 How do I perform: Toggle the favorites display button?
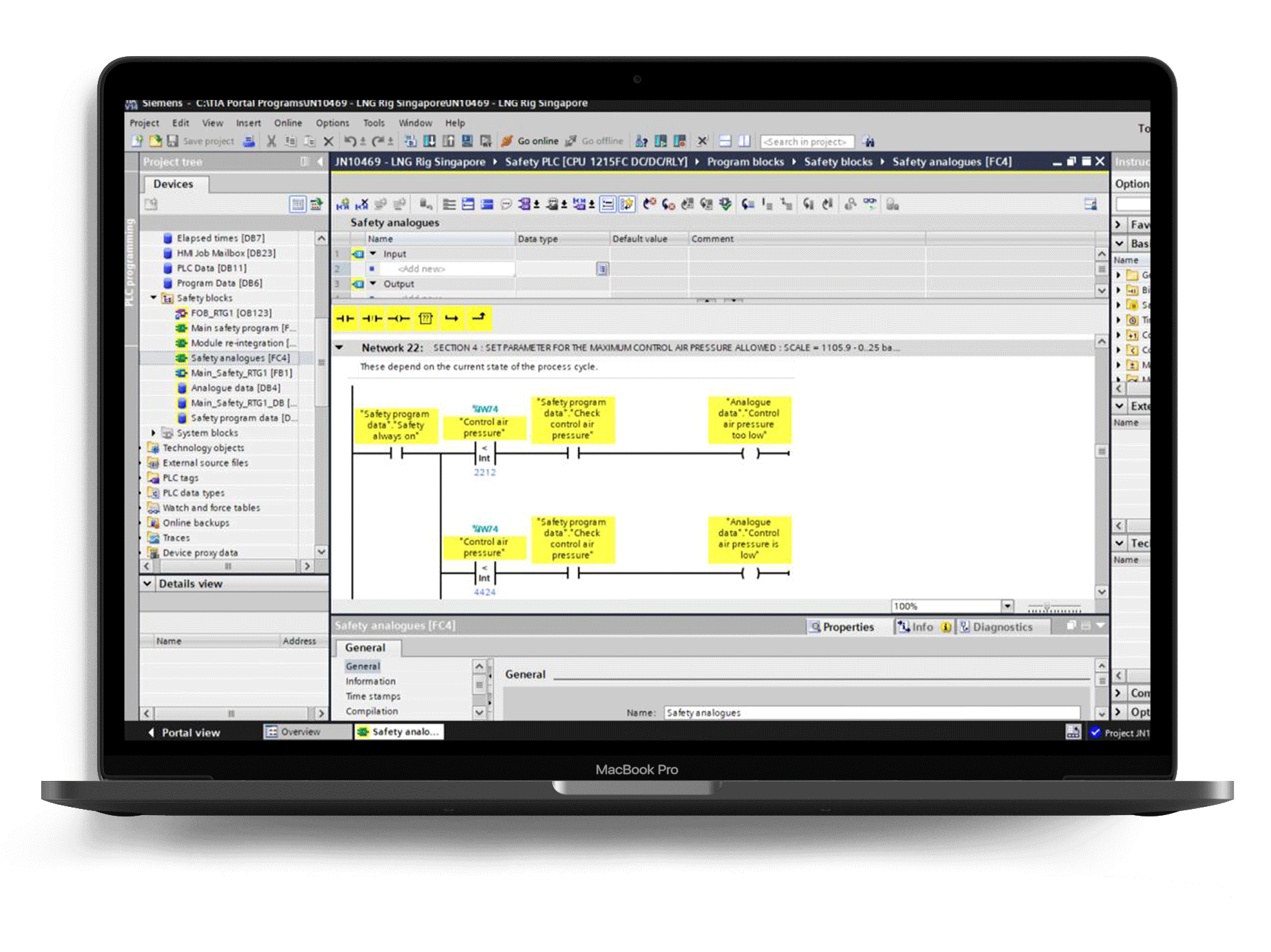pos(626,204)
